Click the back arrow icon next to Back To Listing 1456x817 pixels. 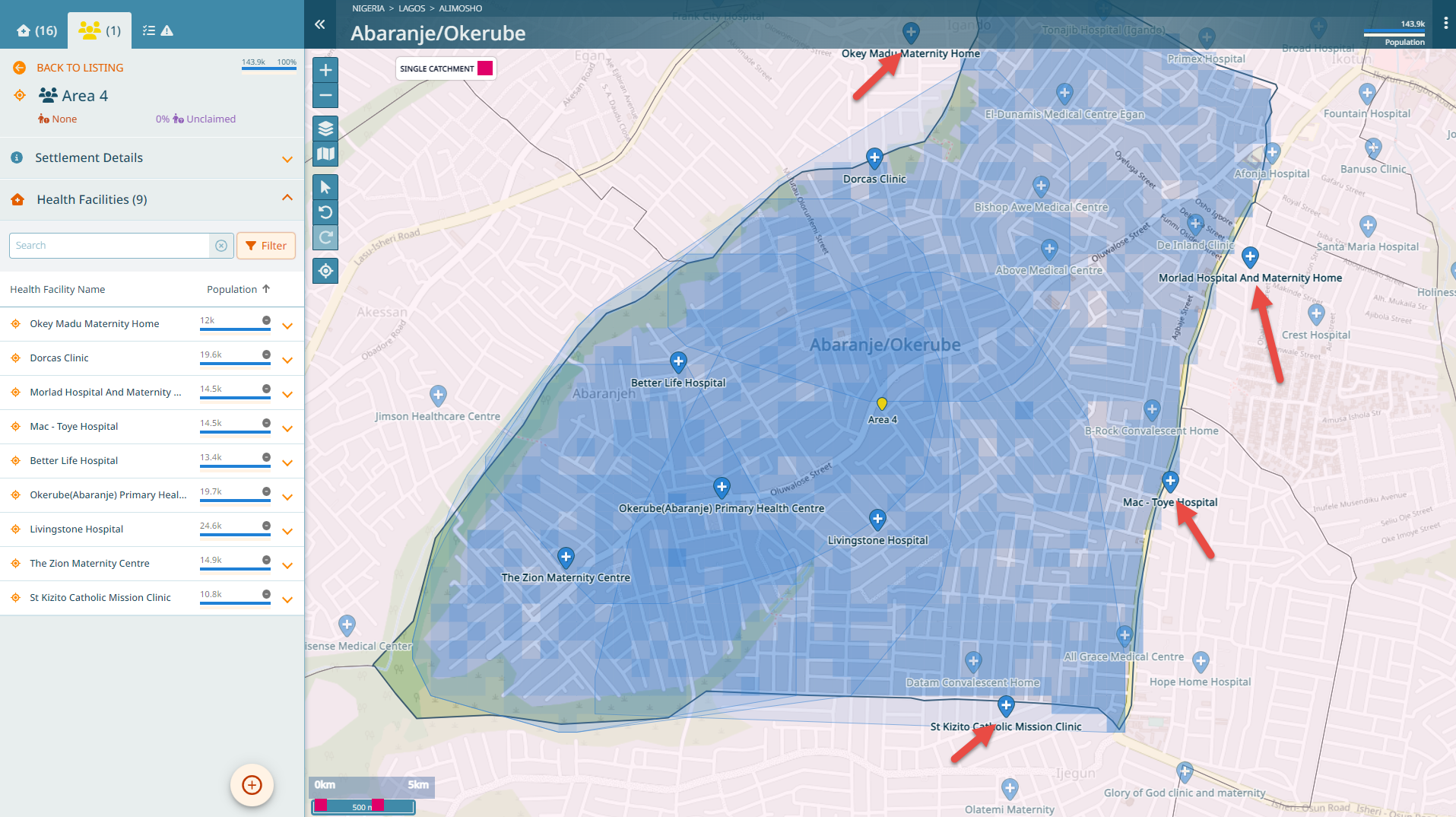pos(20,68)
